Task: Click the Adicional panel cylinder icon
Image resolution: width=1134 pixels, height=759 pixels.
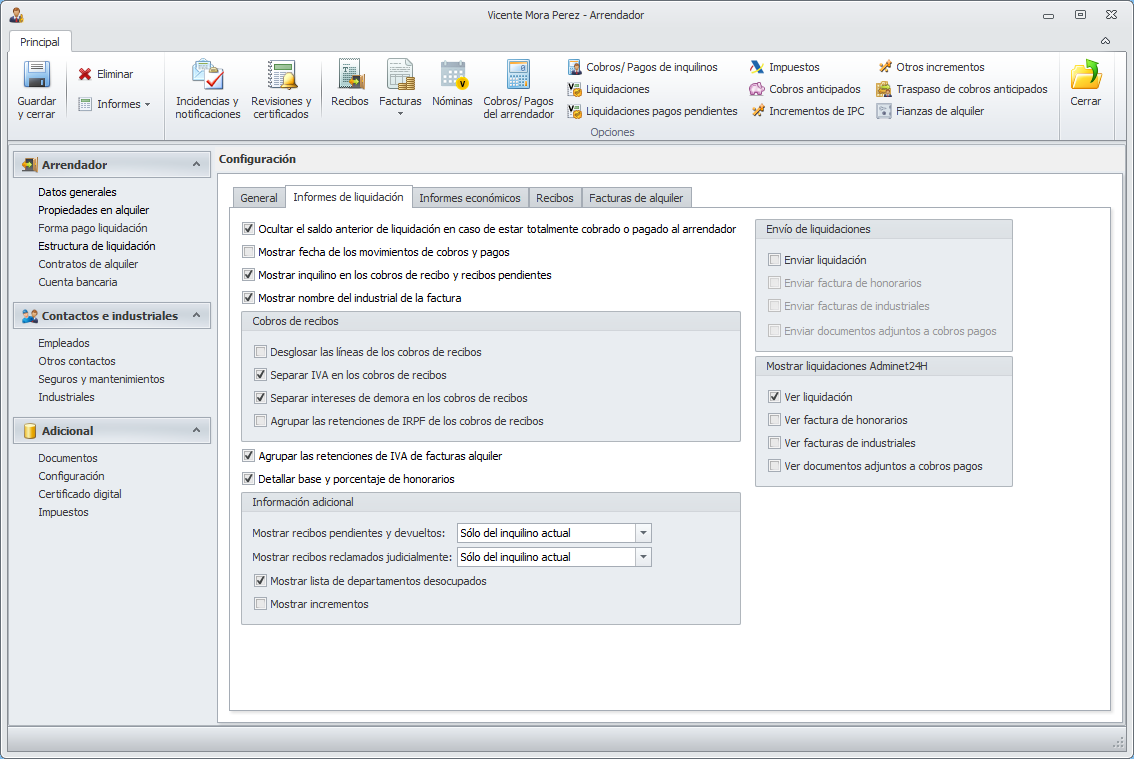Action: [30, 431]
